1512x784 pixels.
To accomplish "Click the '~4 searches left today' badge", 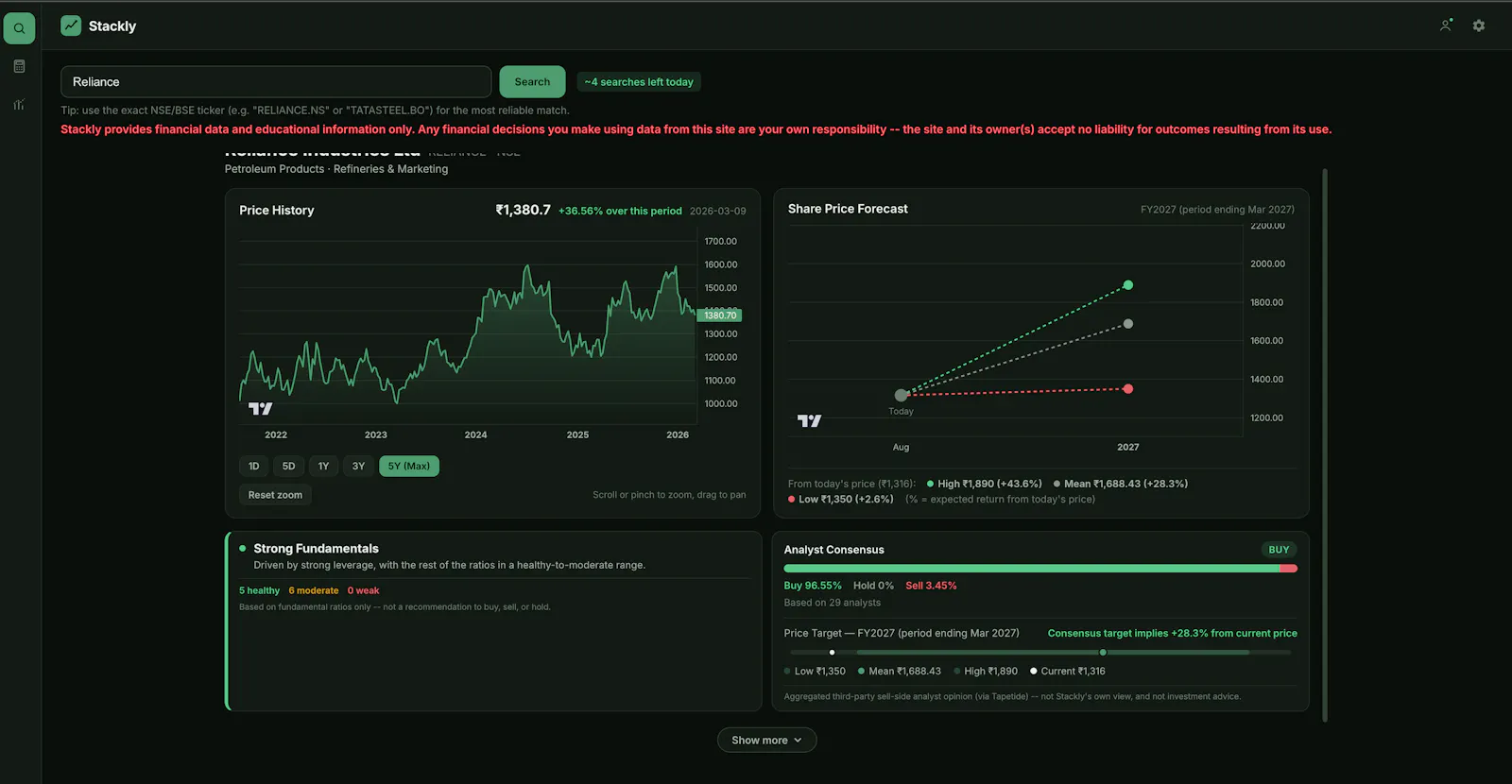I will pyautogui.click(x=639, y=82).
